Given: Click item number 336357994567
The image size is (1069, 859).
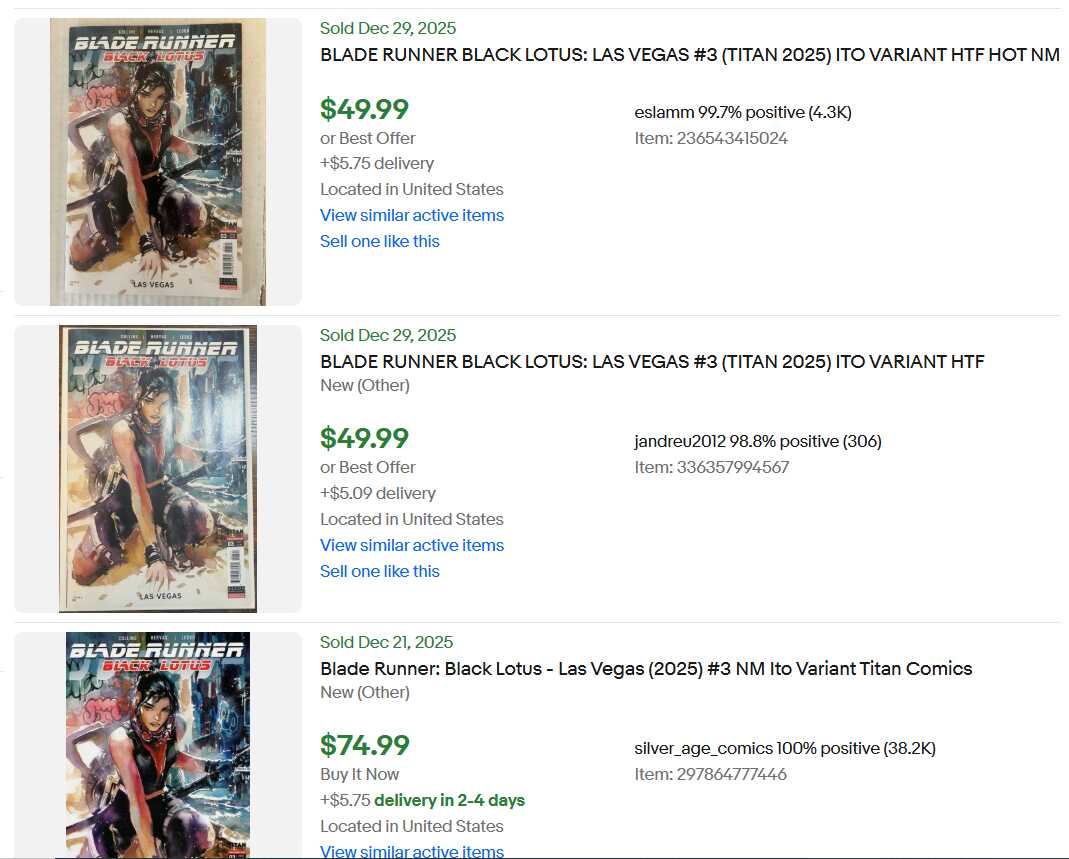Looking at the screenshot, I should click(x=711, y=467).
